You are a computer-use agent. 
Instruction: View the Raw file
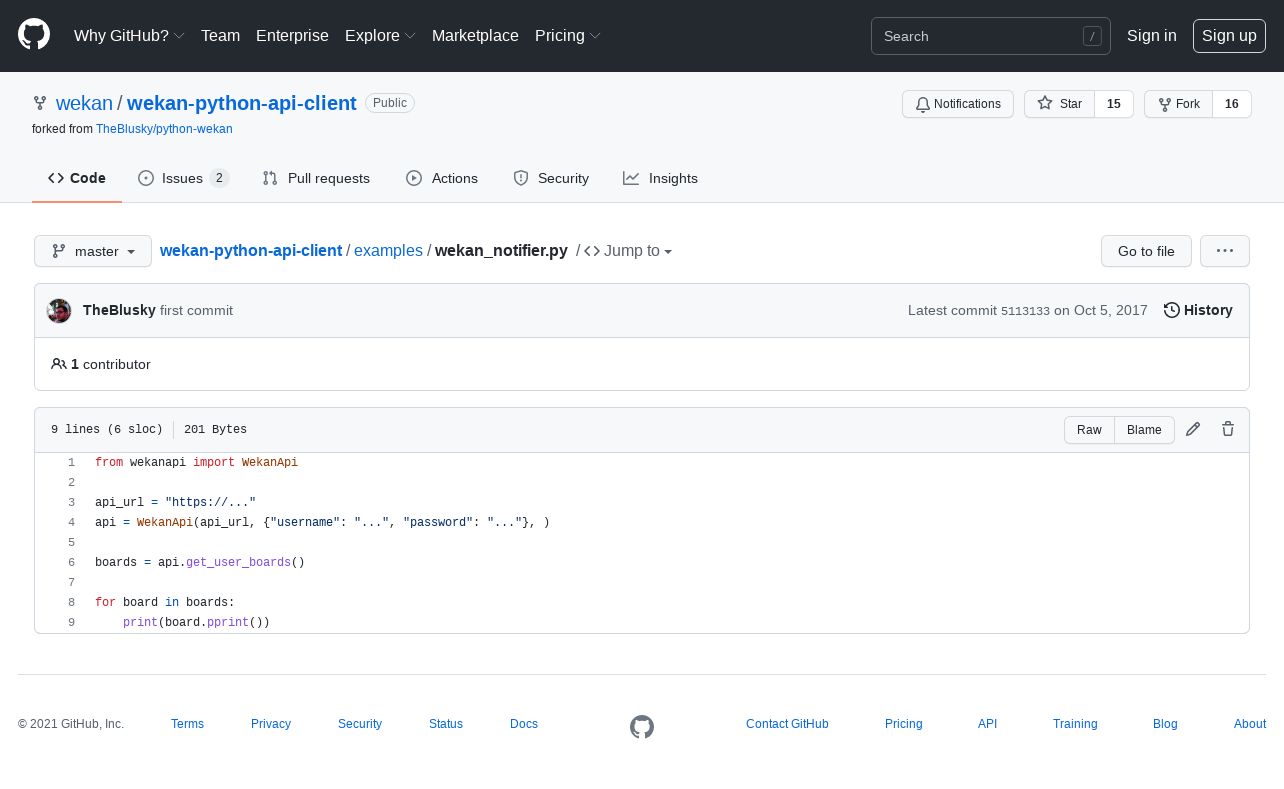click(x=1089, y=430)
